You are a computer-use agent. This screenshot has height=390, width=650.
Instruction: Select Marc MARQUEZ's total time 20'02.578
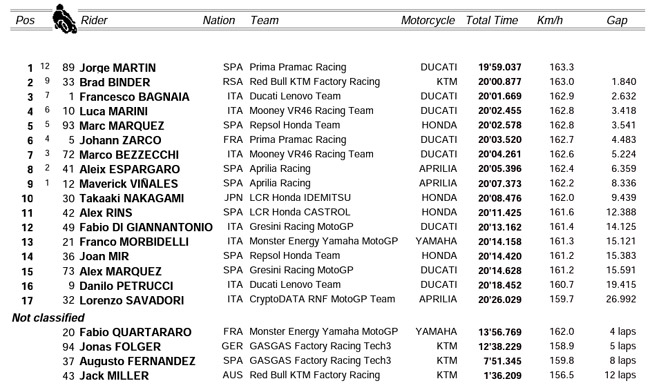[500, 125]
